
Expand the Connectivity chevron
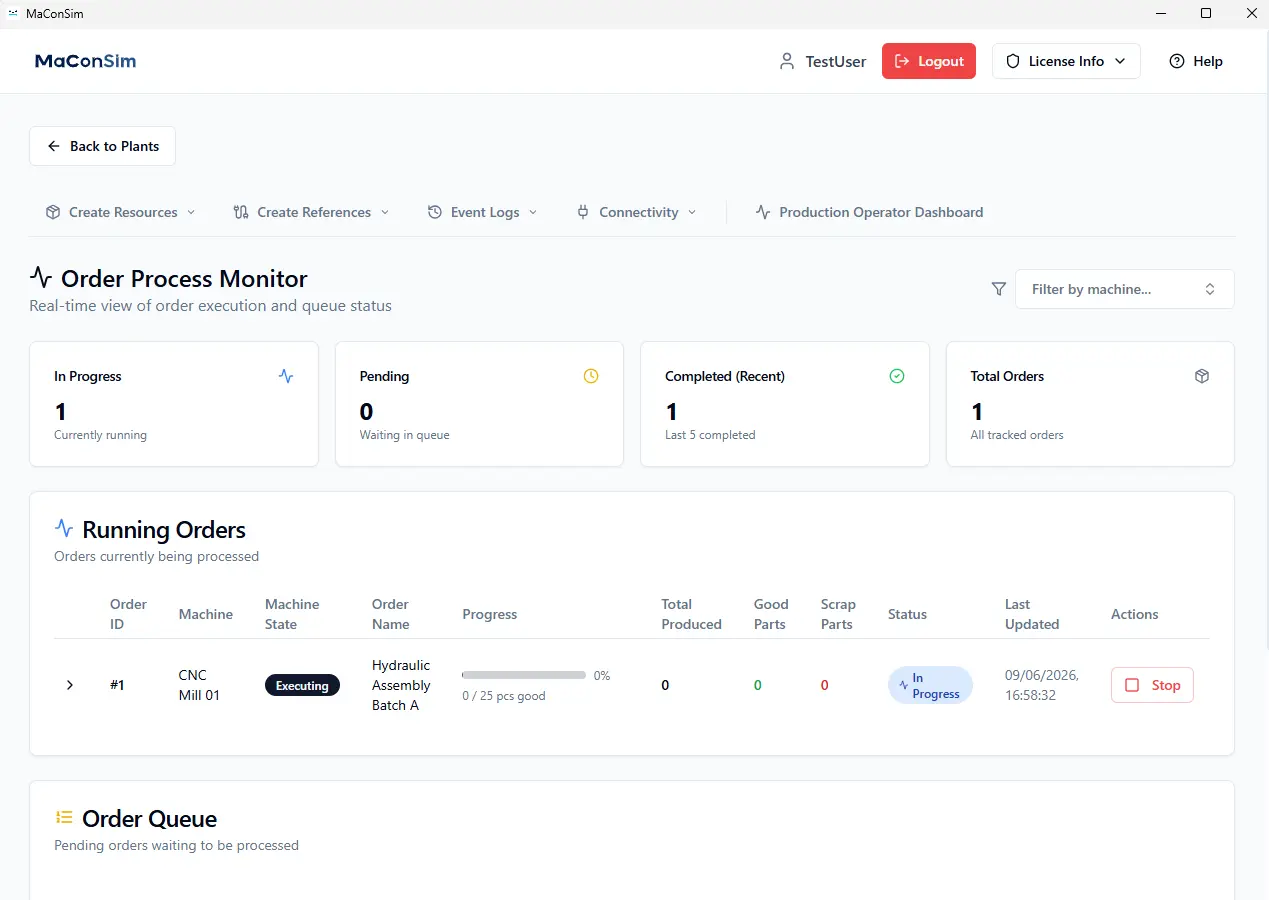(692, 212)
